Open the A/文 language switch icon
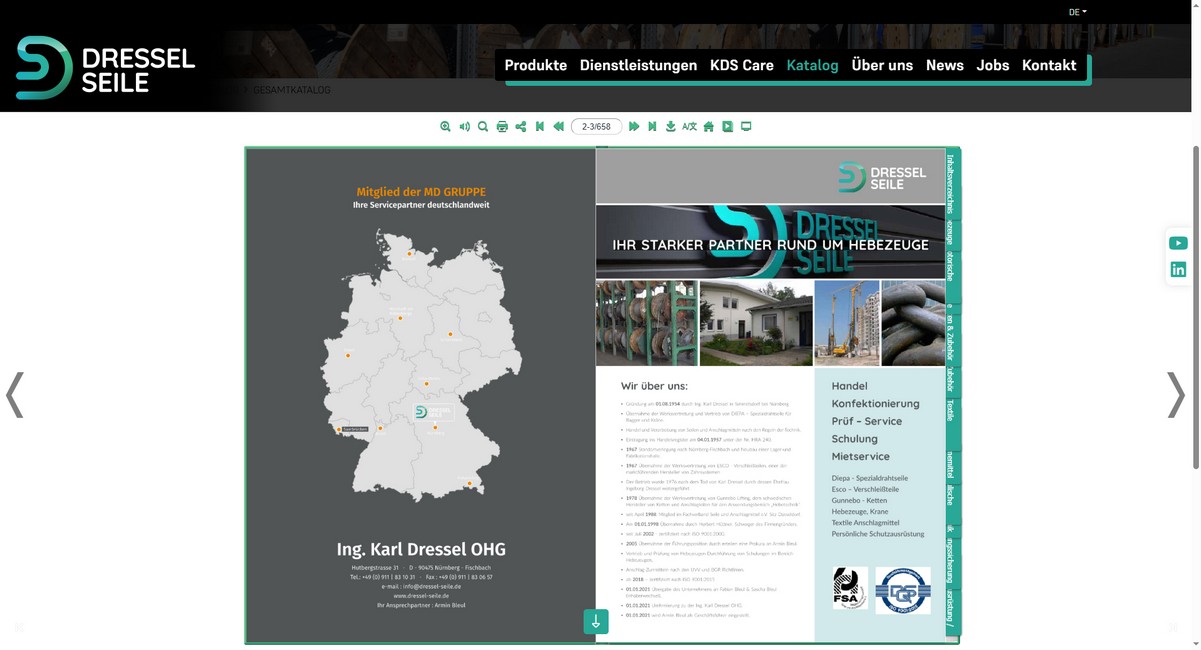Viewport: 1201px width, 650px height. [x=689, y=127]
